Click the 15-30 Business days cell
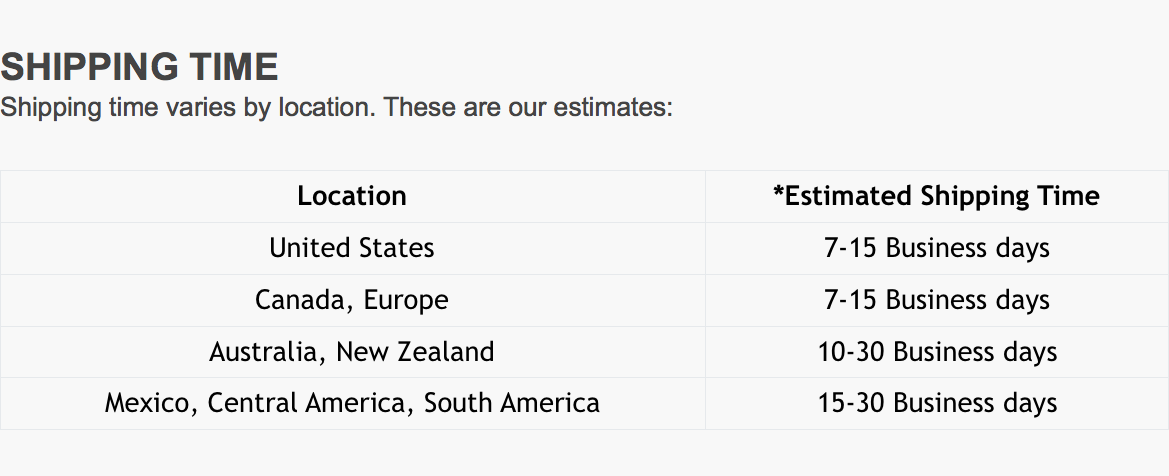Image resolution: width=1169 pixels, height=476 pixels. click(937, 404)
